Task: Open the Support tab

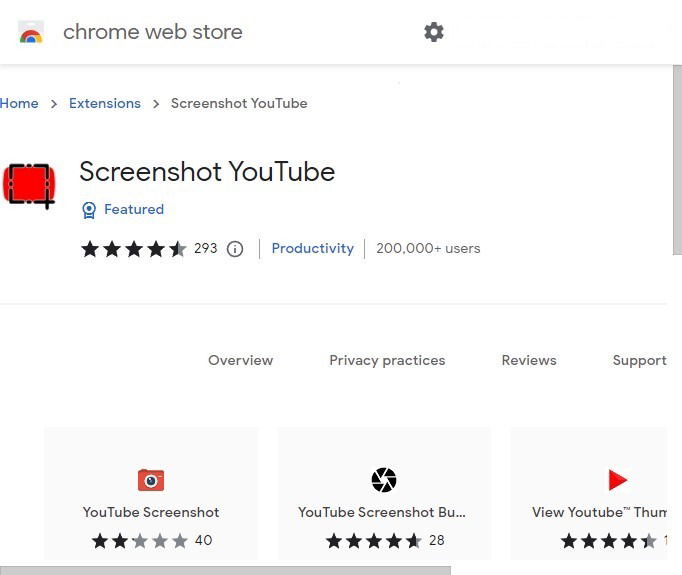Action: (639, 361)
